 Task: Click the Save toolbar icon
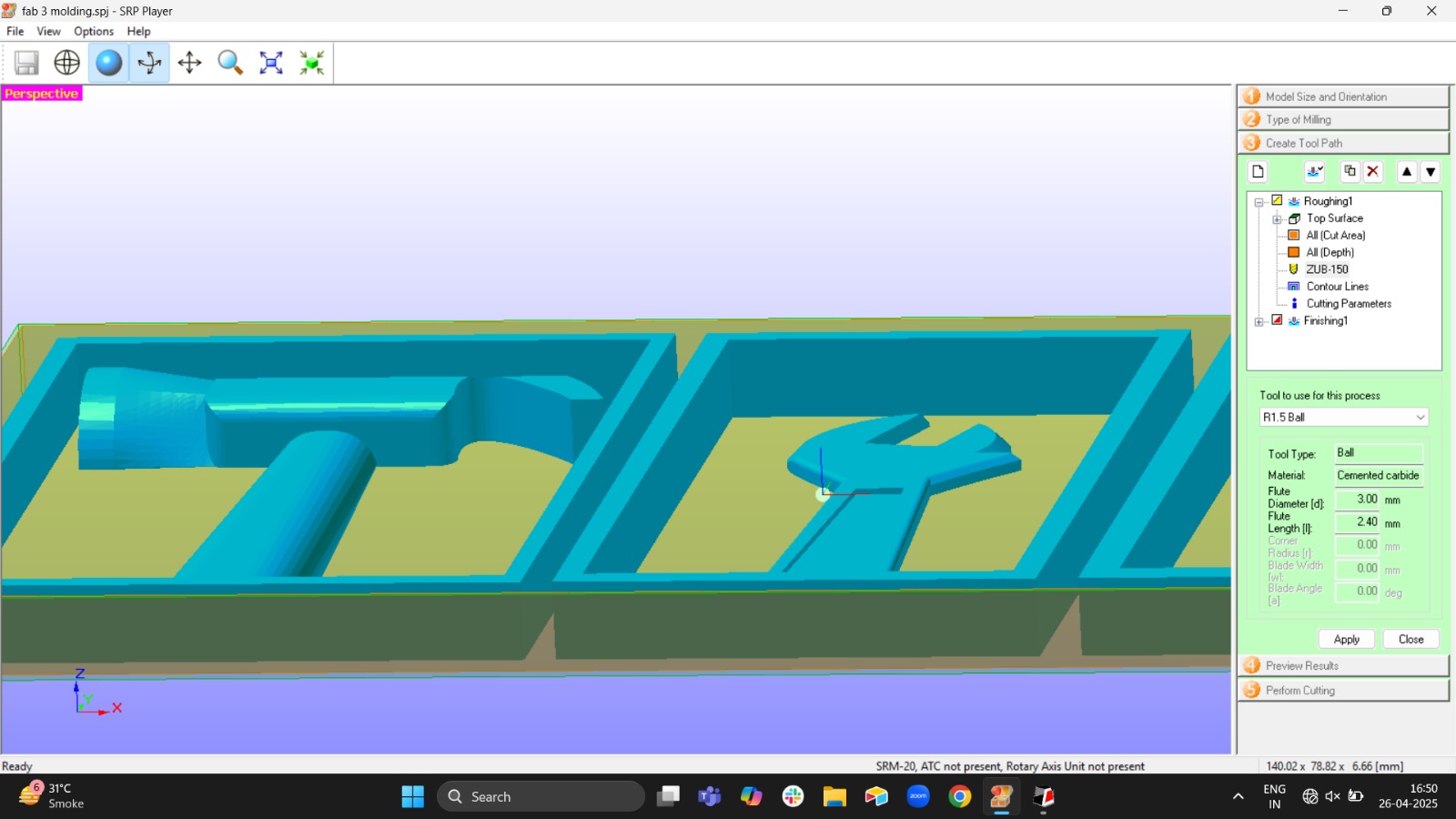(26, 63)
